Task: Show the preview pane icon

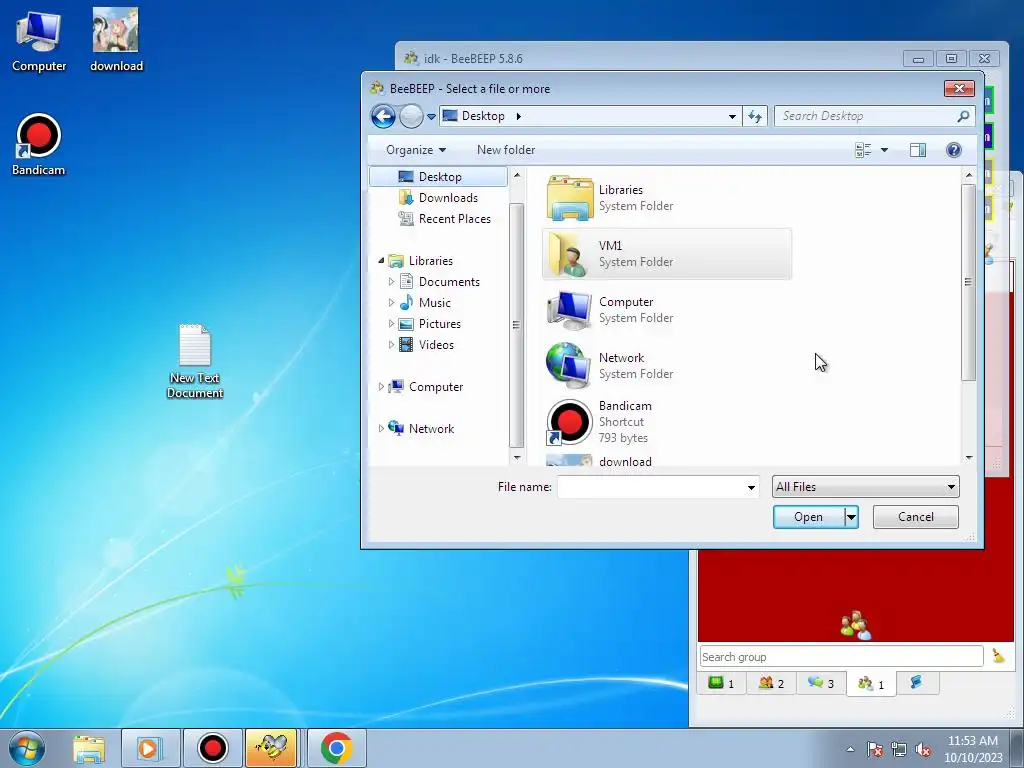Action: tap(918, 150)
